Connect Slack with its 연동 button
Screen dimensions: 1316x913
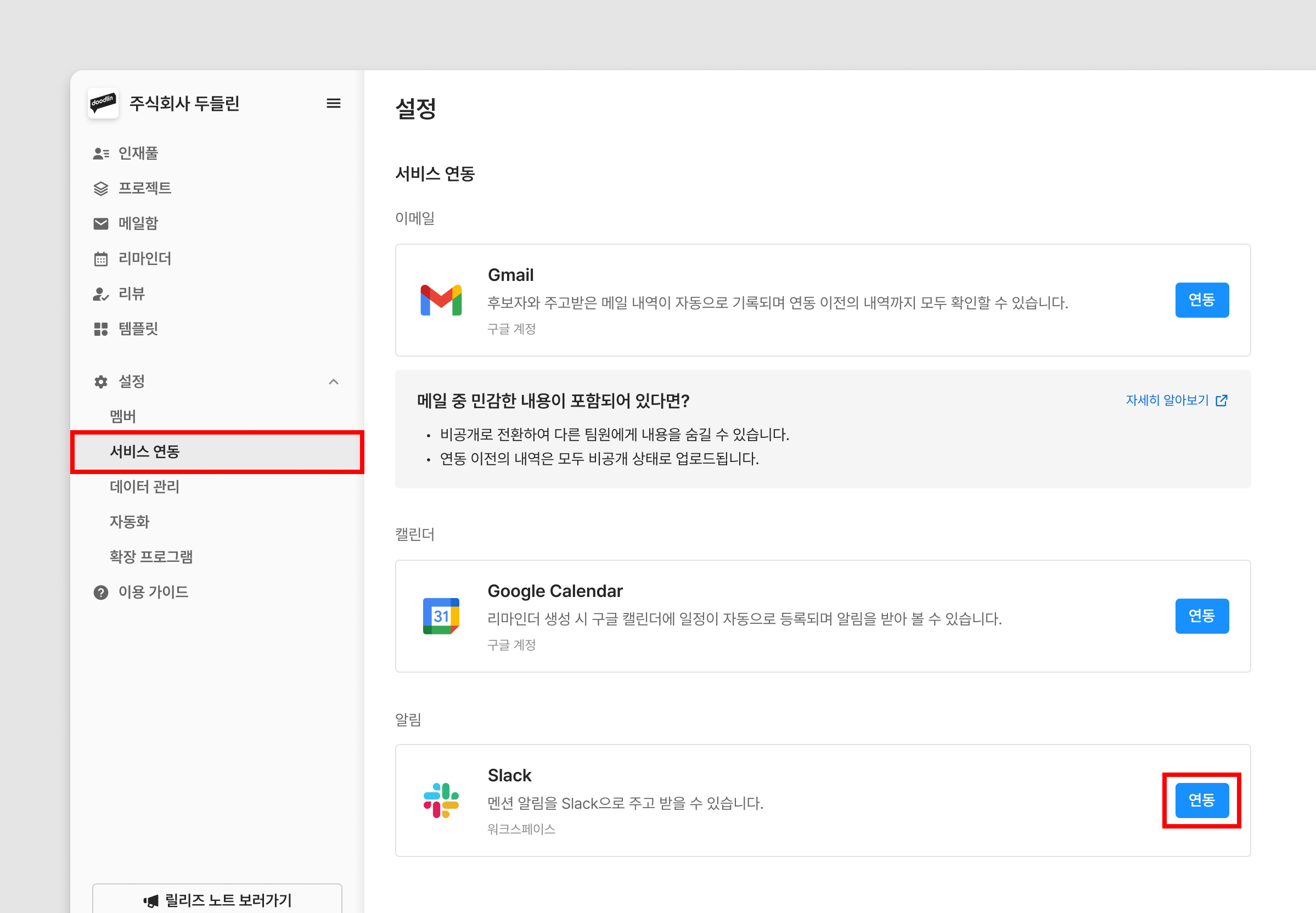[1201, 801]
